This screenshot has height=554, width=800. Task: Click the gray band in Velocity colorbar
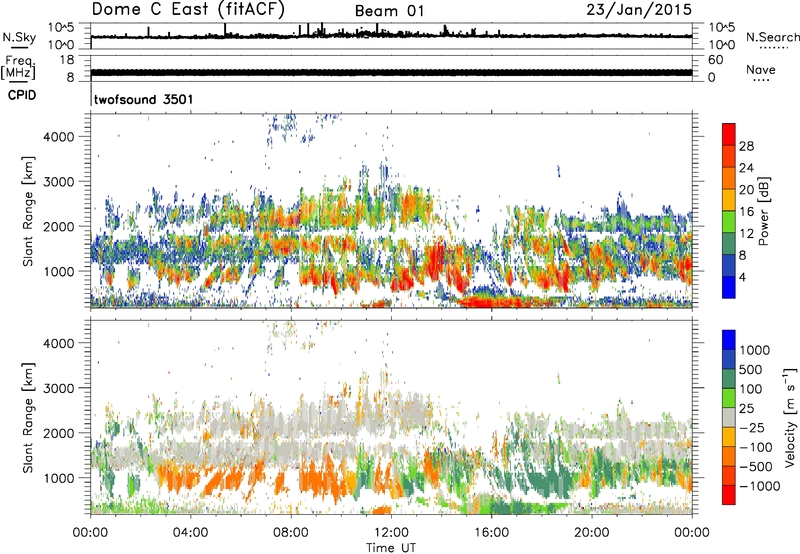tap(729, 417)
